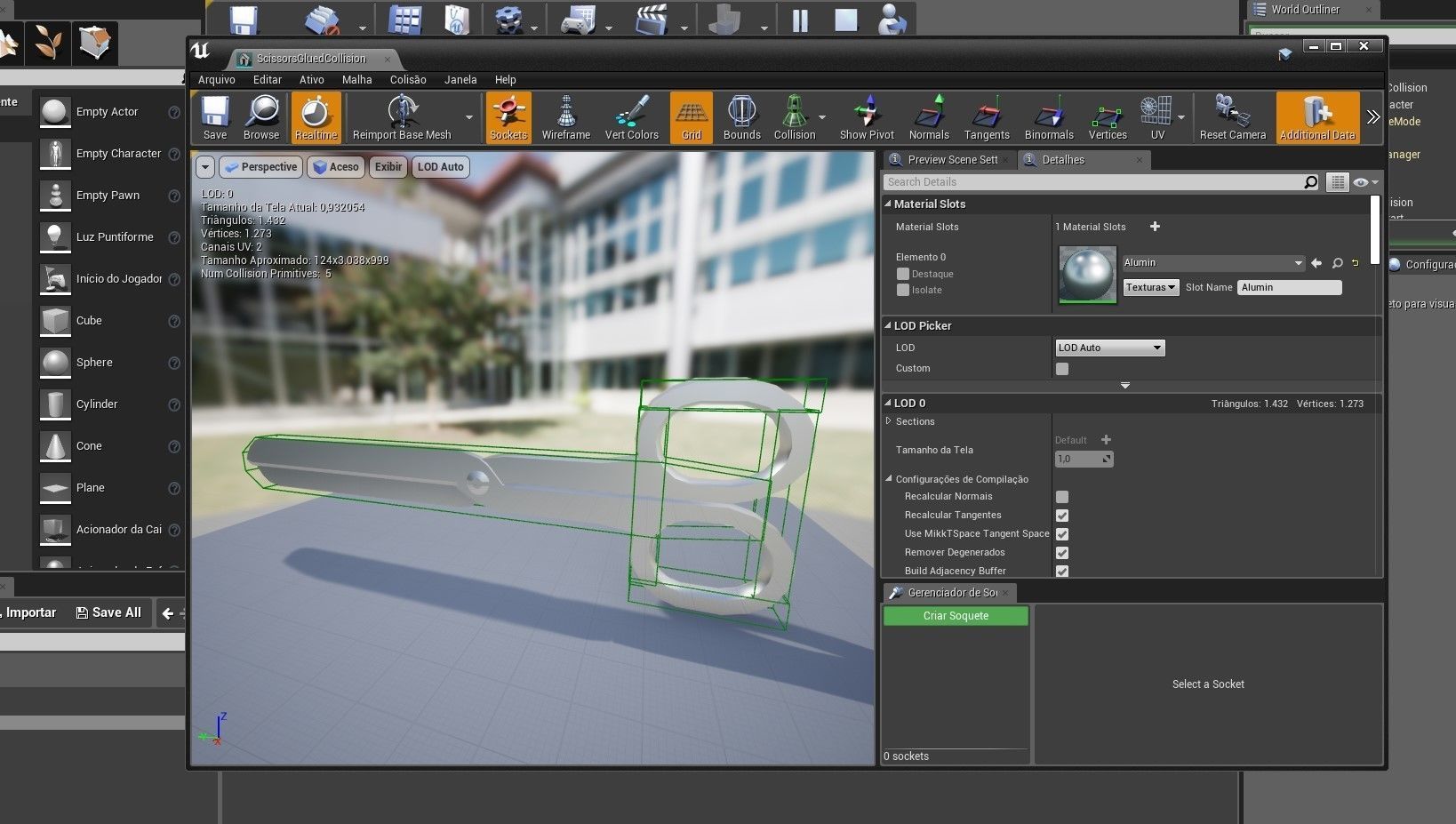Viewport: 1456px width, 824px height.
Task: Reimport Base Mesh
Action: pyautogui.click(x=402, y=118)
